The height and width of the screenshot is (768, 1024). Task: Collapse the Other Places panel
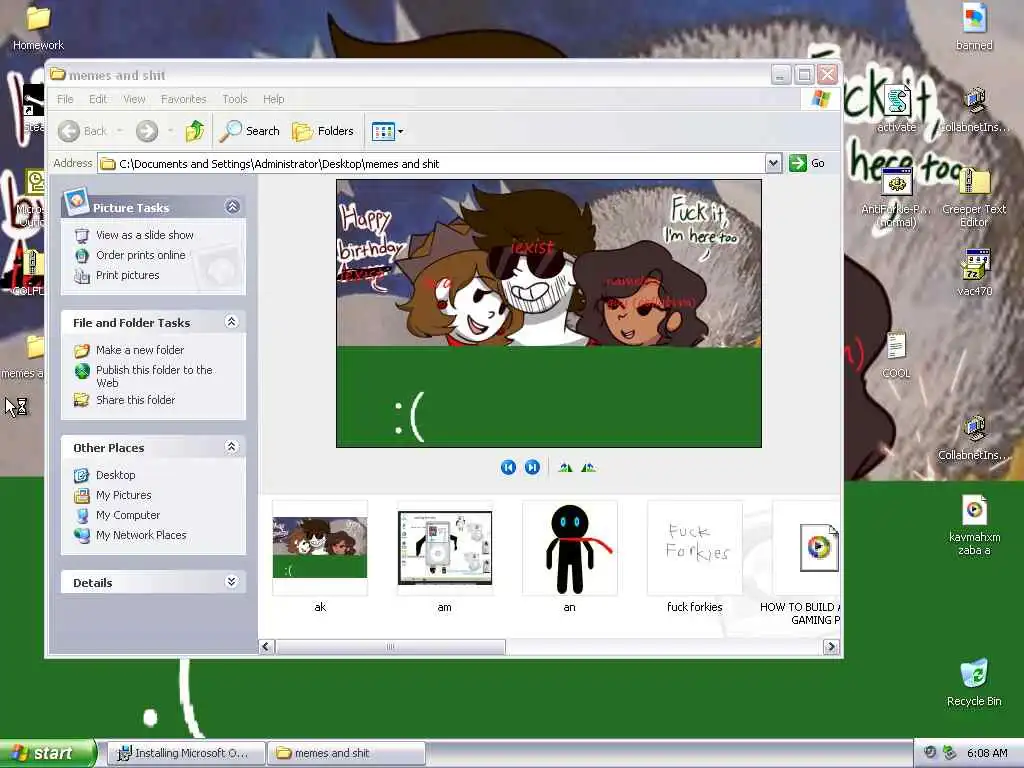point(231,447)
